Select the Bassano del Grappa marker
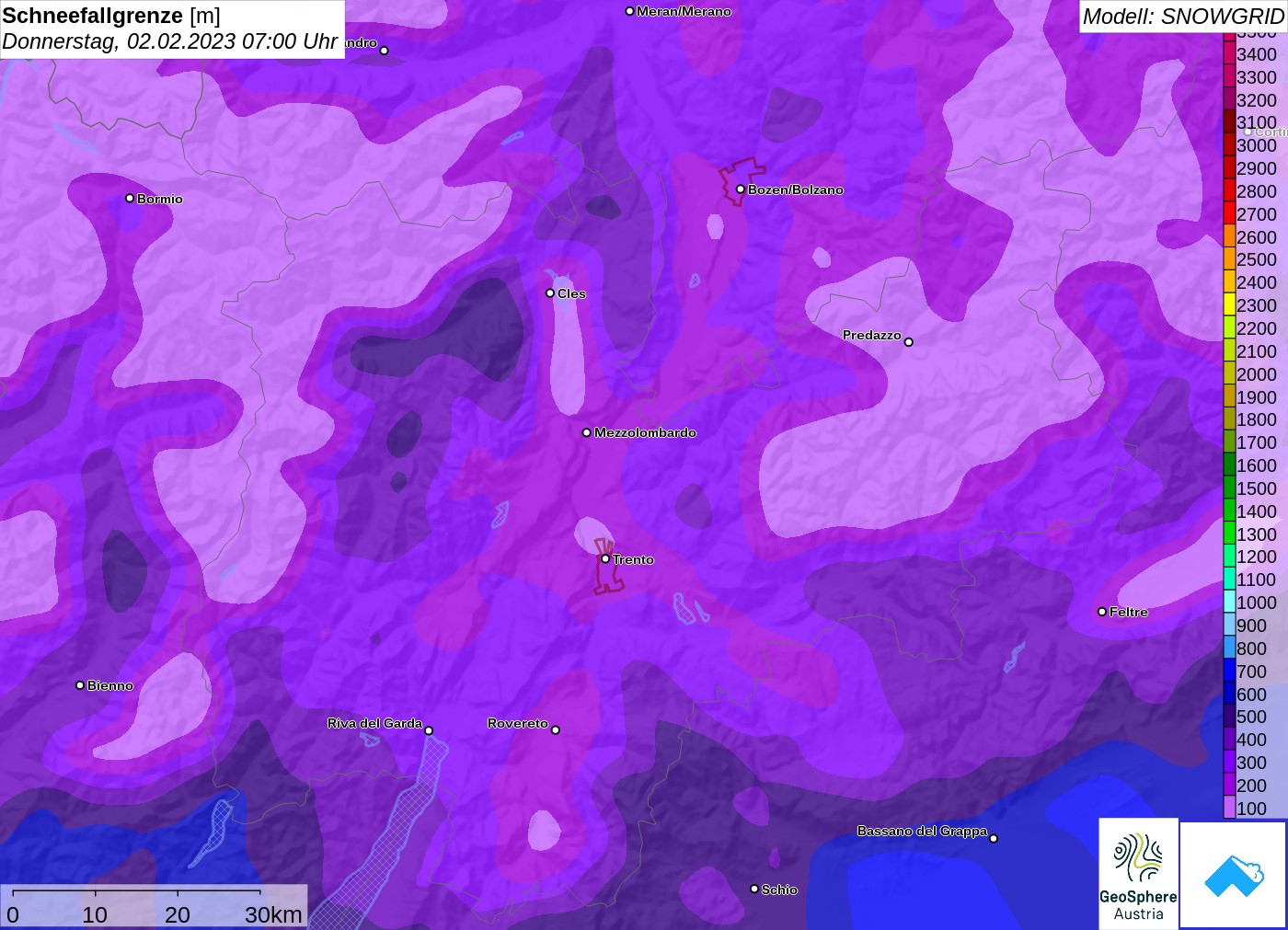 (x=994, y=838)
